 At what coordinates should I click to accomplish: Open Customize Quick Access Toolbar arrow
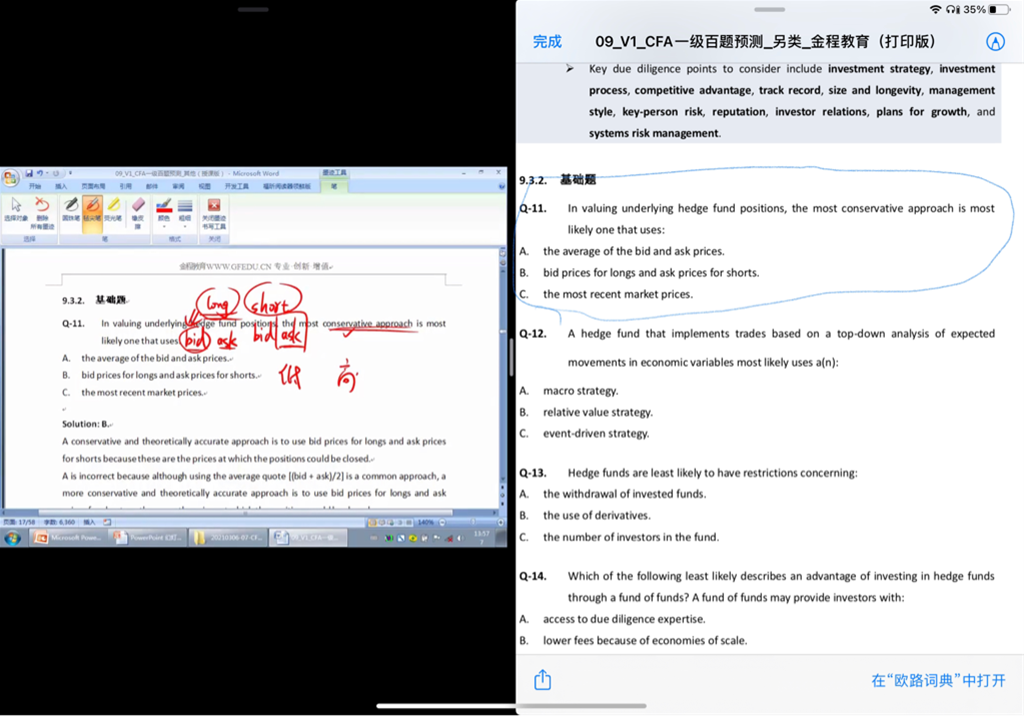(71, 173)
